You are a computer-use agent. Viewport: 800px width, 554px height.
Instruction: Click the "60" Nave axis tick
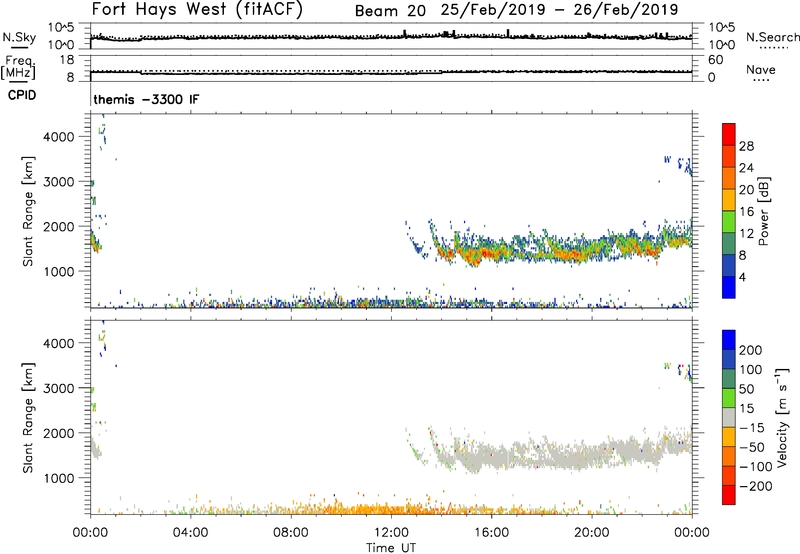pyautogui.click(x=715, y=60)
